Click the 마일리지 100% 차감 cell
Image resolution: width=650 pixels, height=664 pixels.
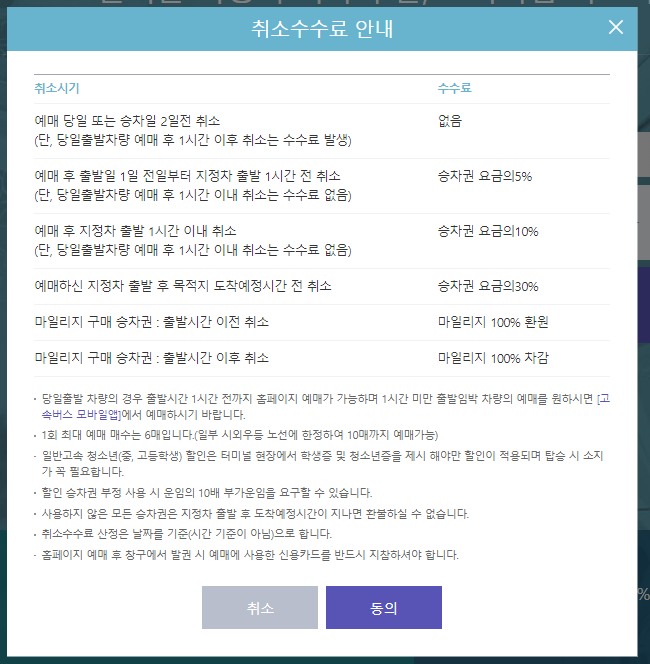point(493,358)
